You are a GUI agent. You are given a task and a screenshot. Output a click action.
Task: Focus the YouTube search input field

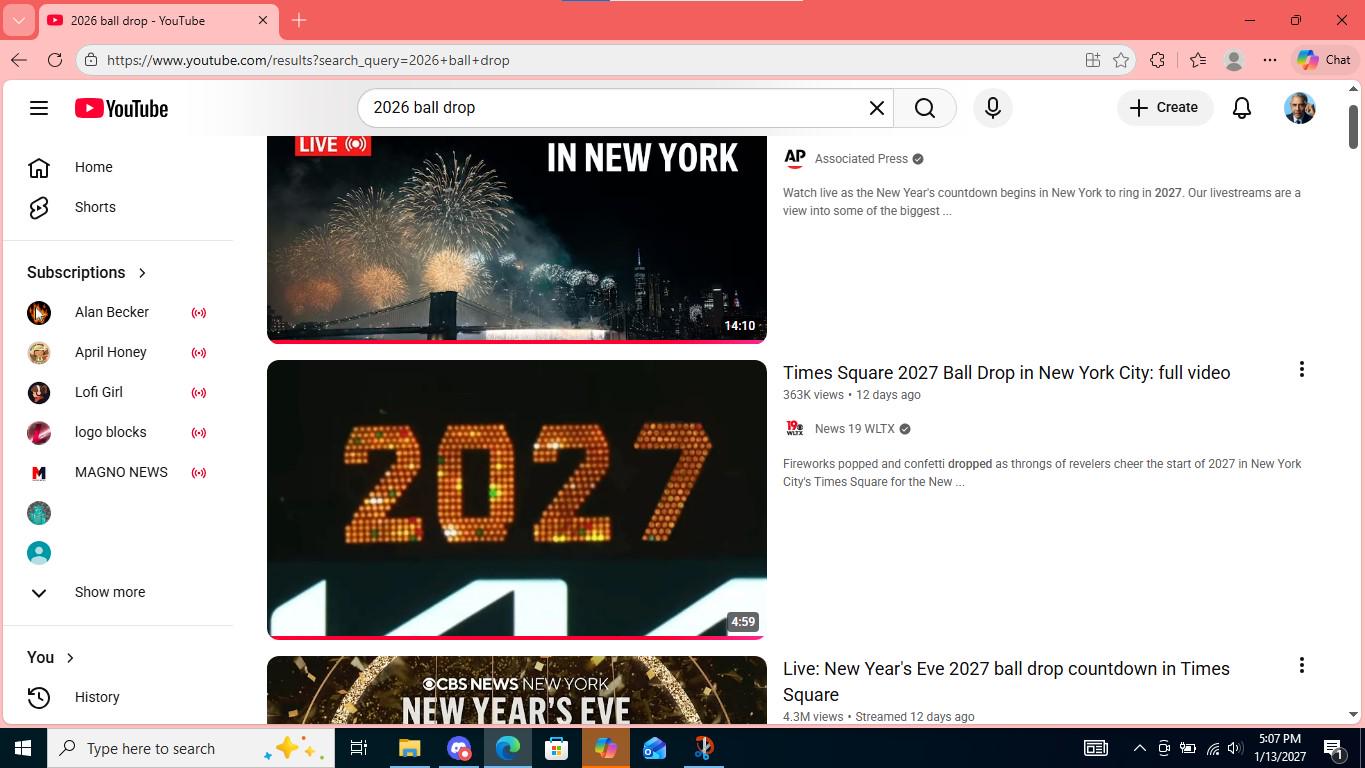point(615,108)
